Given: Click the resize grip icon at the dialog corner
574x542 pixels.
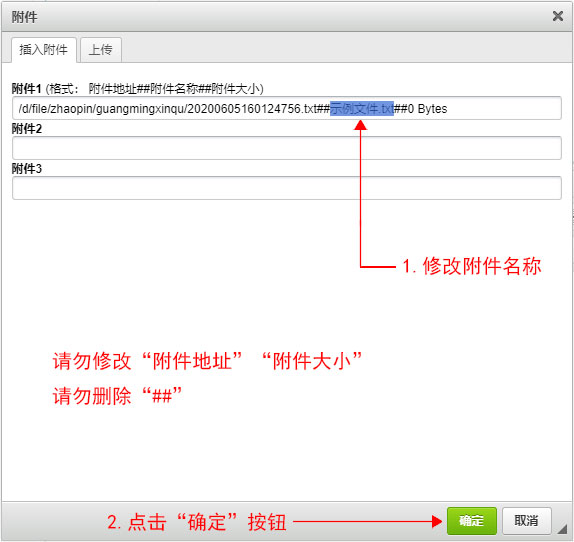Looking at the screenshot, I should 562,529.
